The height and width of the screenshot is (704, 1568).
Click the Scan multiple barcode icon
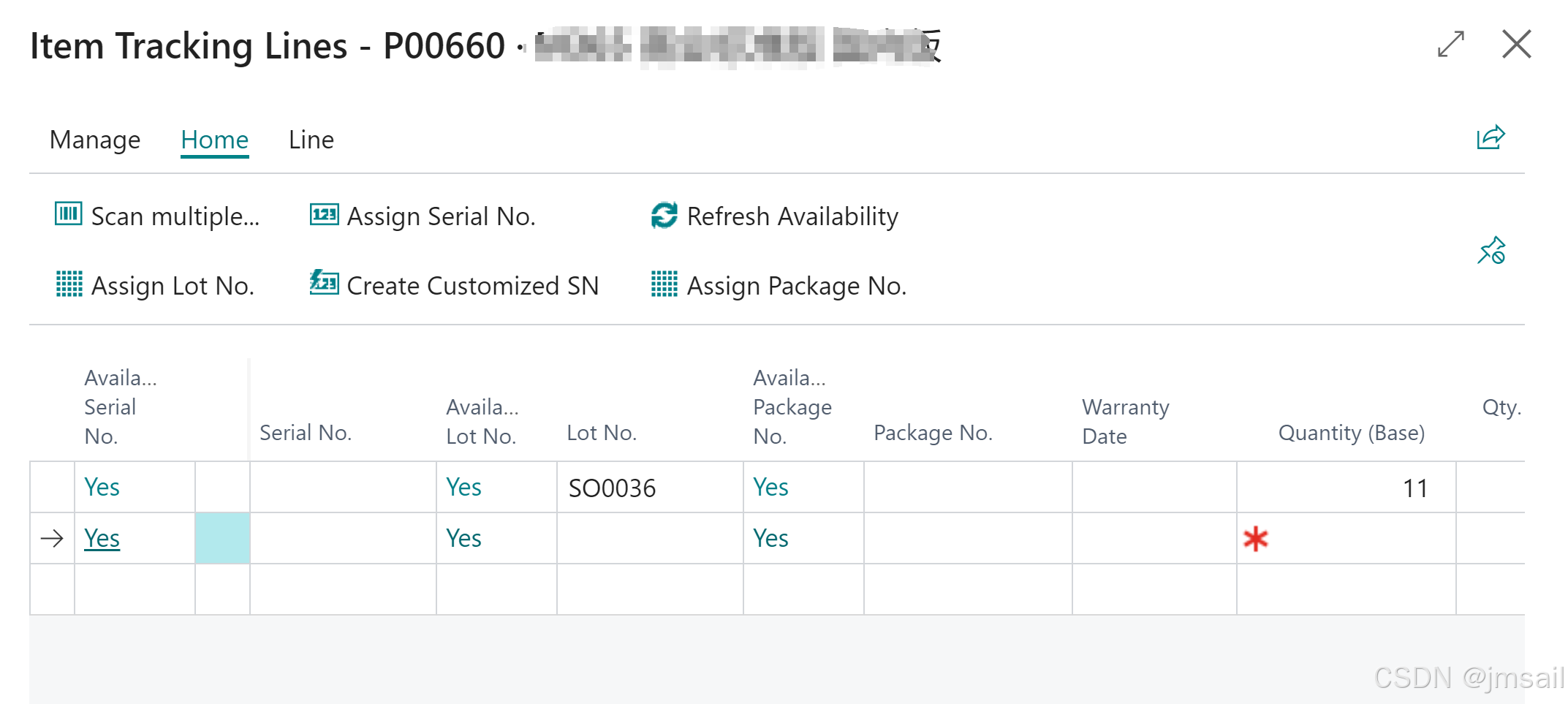click(x=67, y=215)
